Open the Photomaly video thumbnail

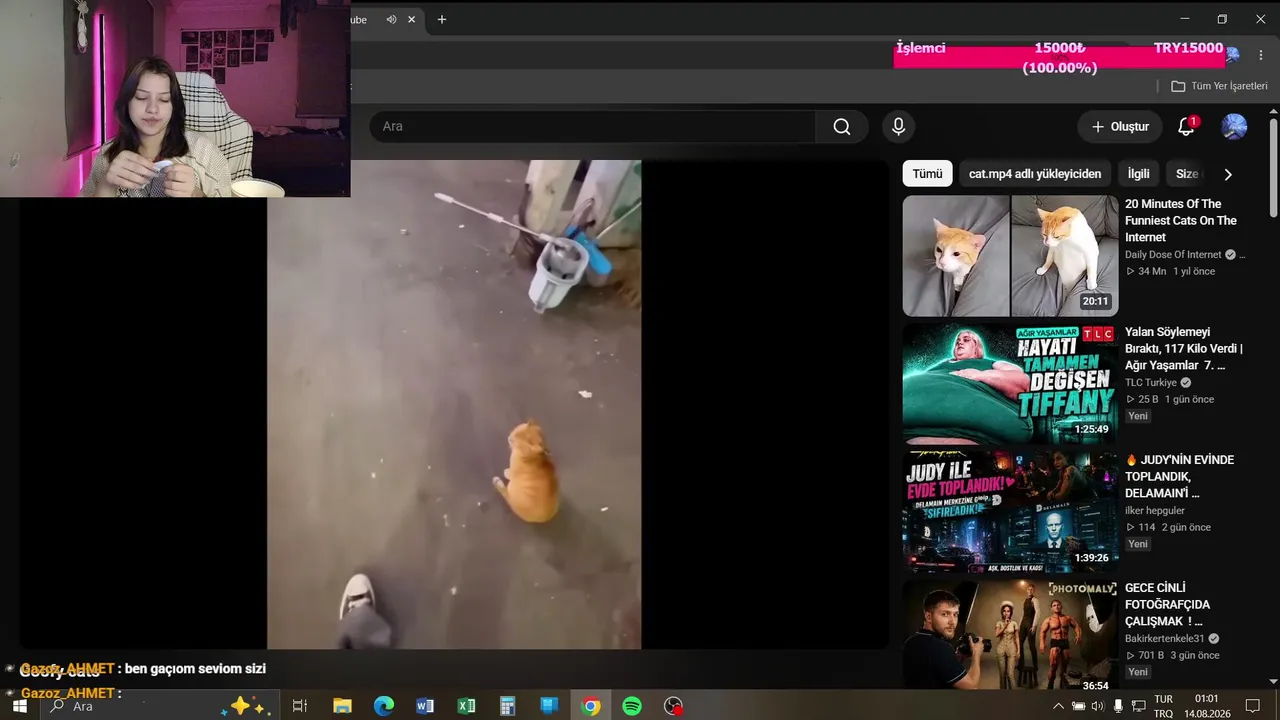click(x=1010, y=634)
